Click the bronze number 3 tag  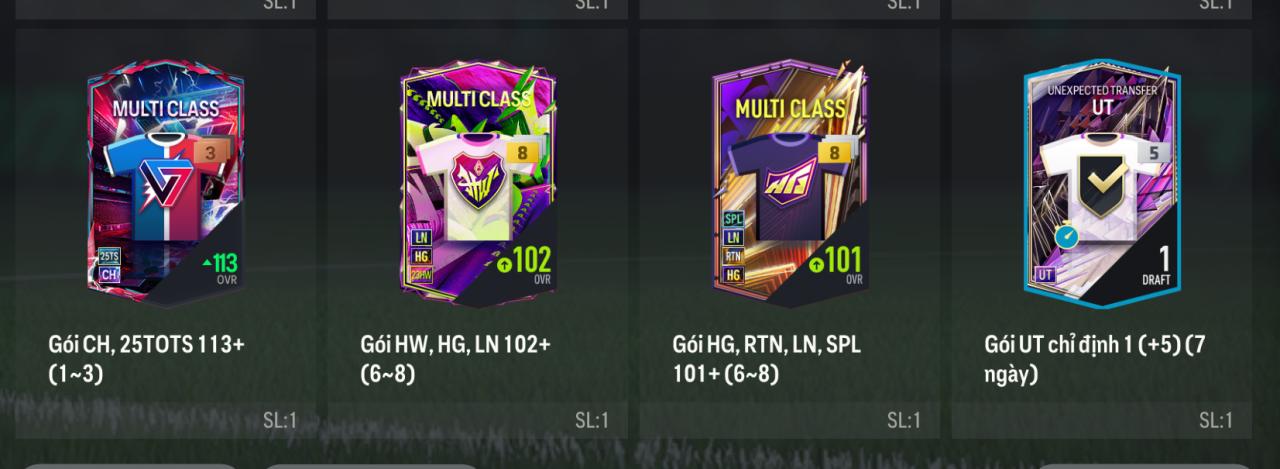(x=211, y=153)
